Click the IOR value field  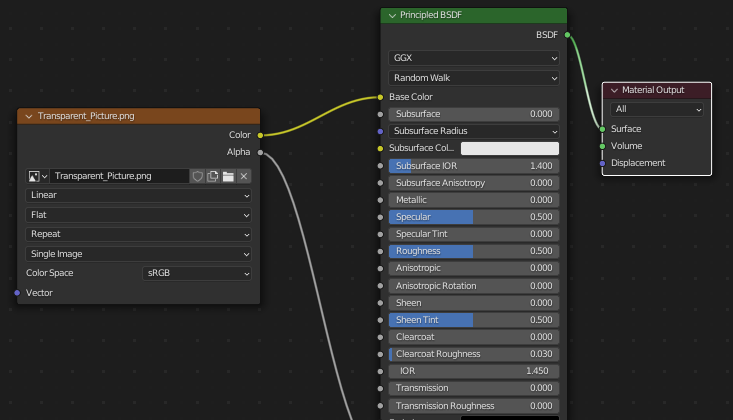click(474, 371)
